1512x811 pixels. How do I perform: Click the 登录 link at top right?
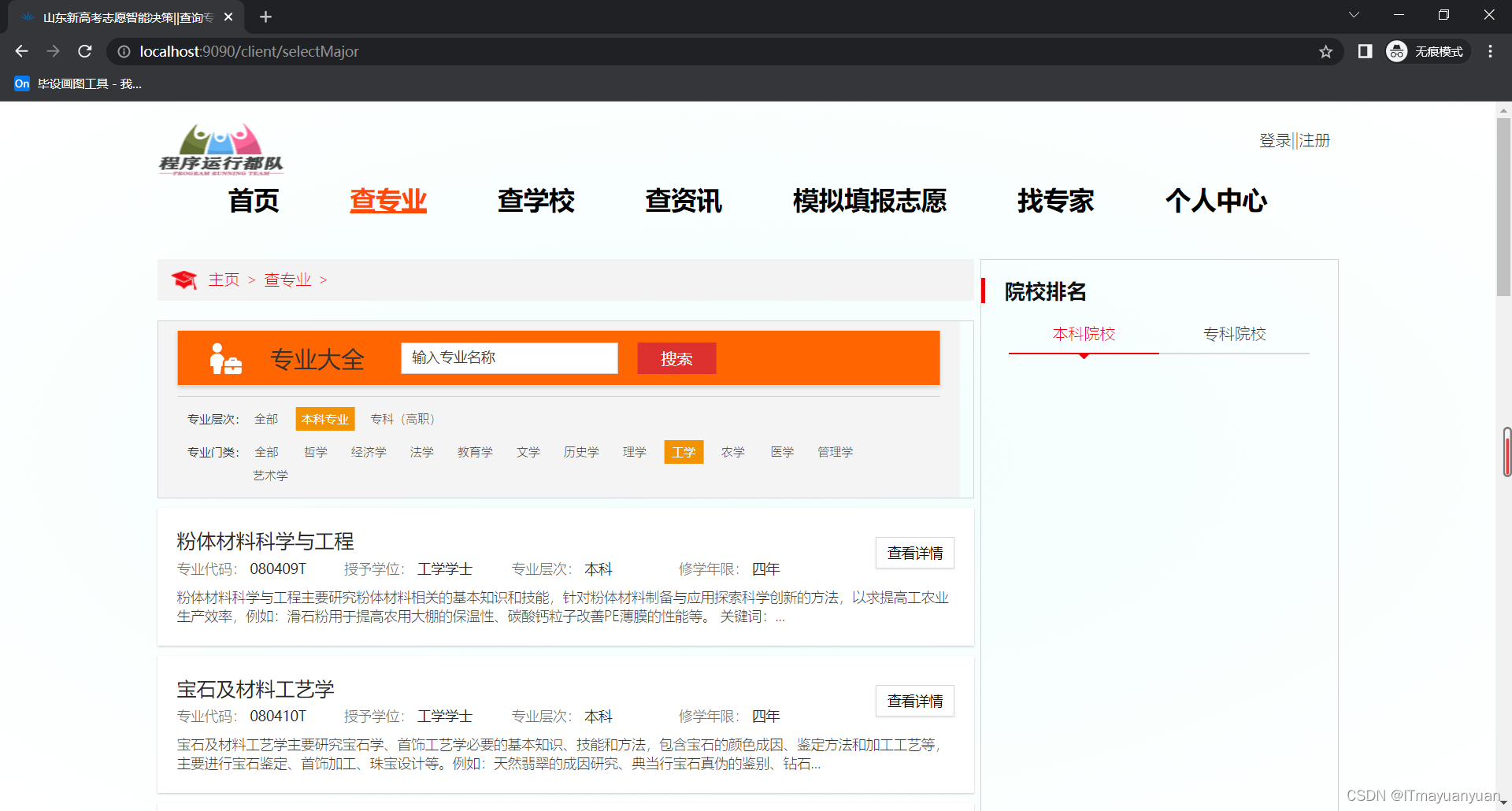point(1275,140)
